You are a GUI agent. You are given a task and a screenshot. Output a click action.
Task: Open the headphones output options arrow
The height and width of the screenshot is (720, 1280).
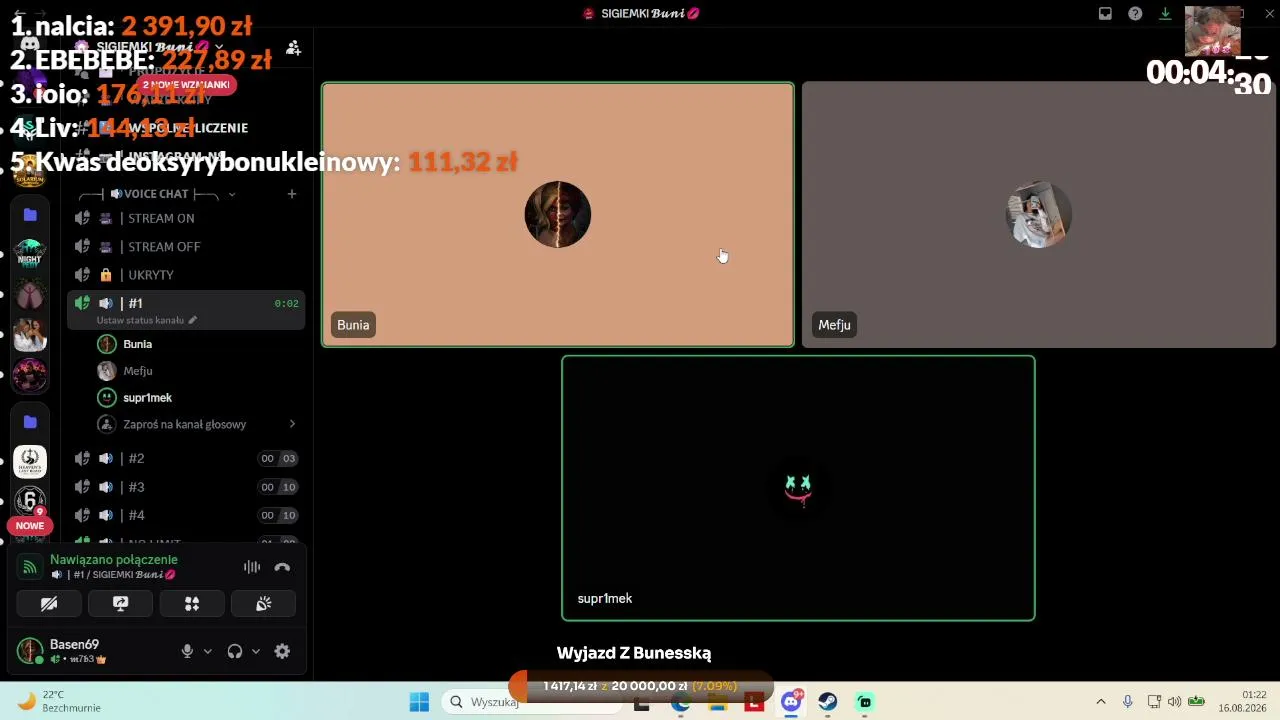click(255, 651)
